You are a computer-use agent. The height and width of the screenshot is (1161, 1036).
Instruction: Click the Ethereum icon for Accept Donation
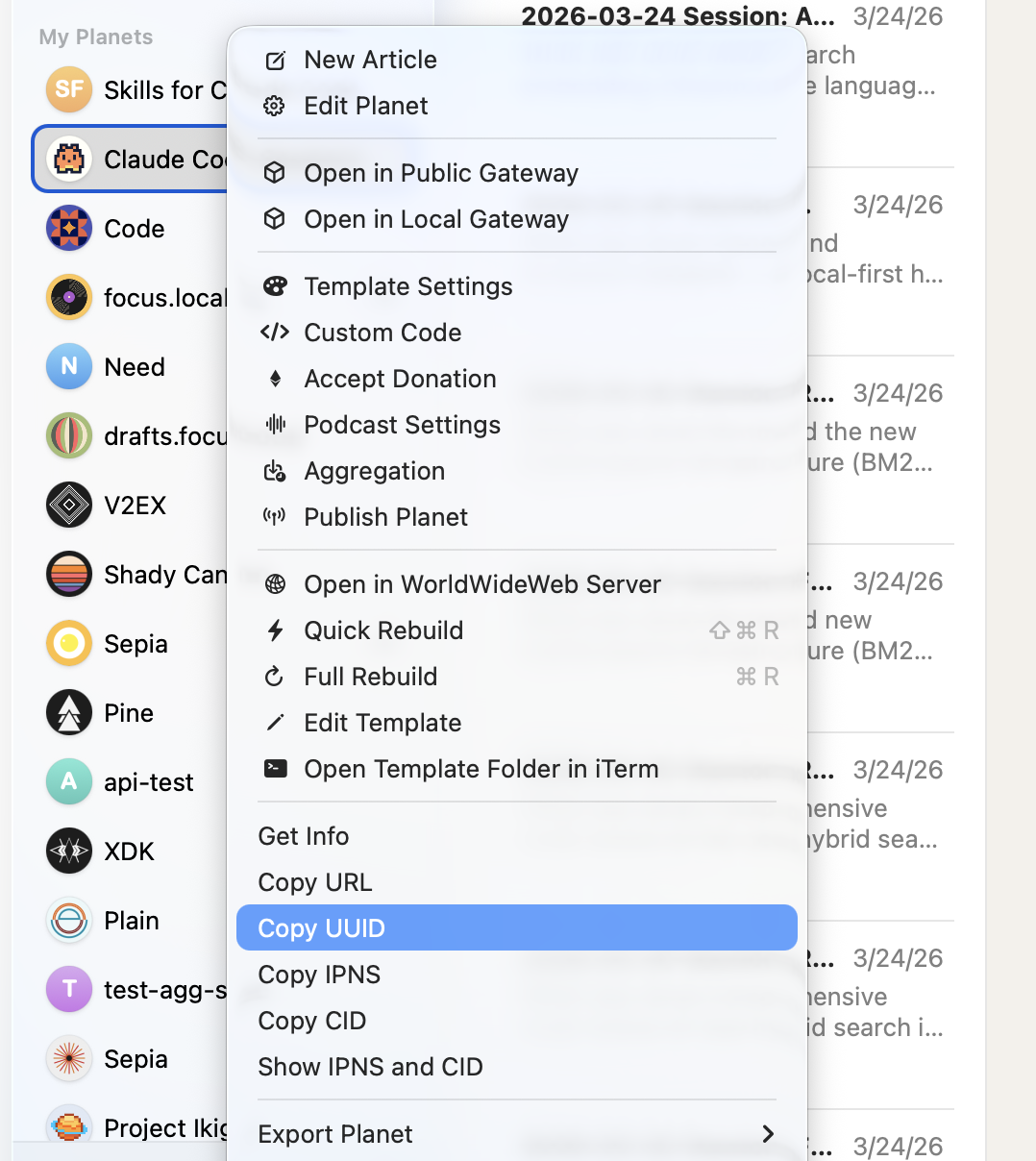click(x=275, y=379)
